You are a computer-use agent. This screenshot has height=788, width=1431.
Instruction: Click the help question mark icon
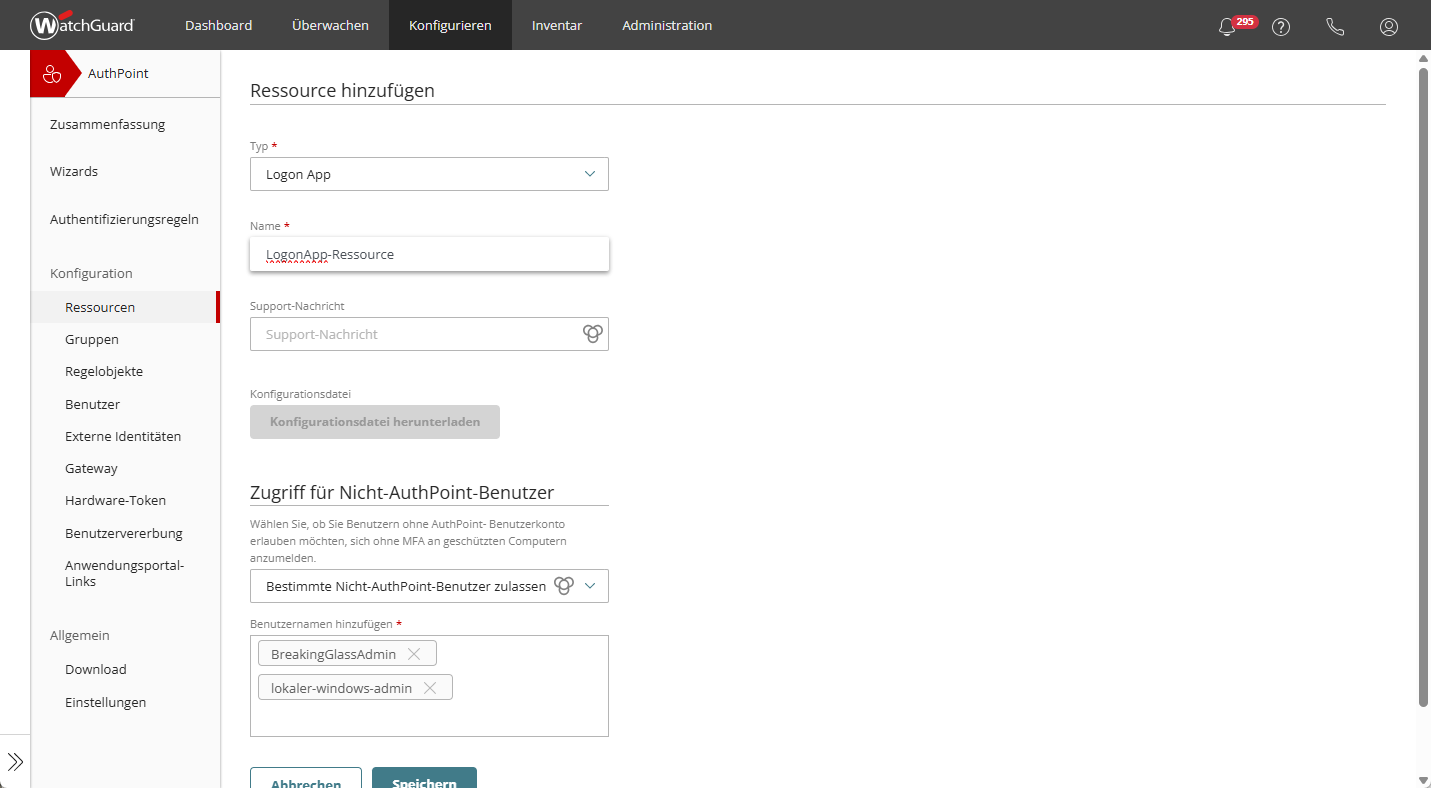(1281, 27)
